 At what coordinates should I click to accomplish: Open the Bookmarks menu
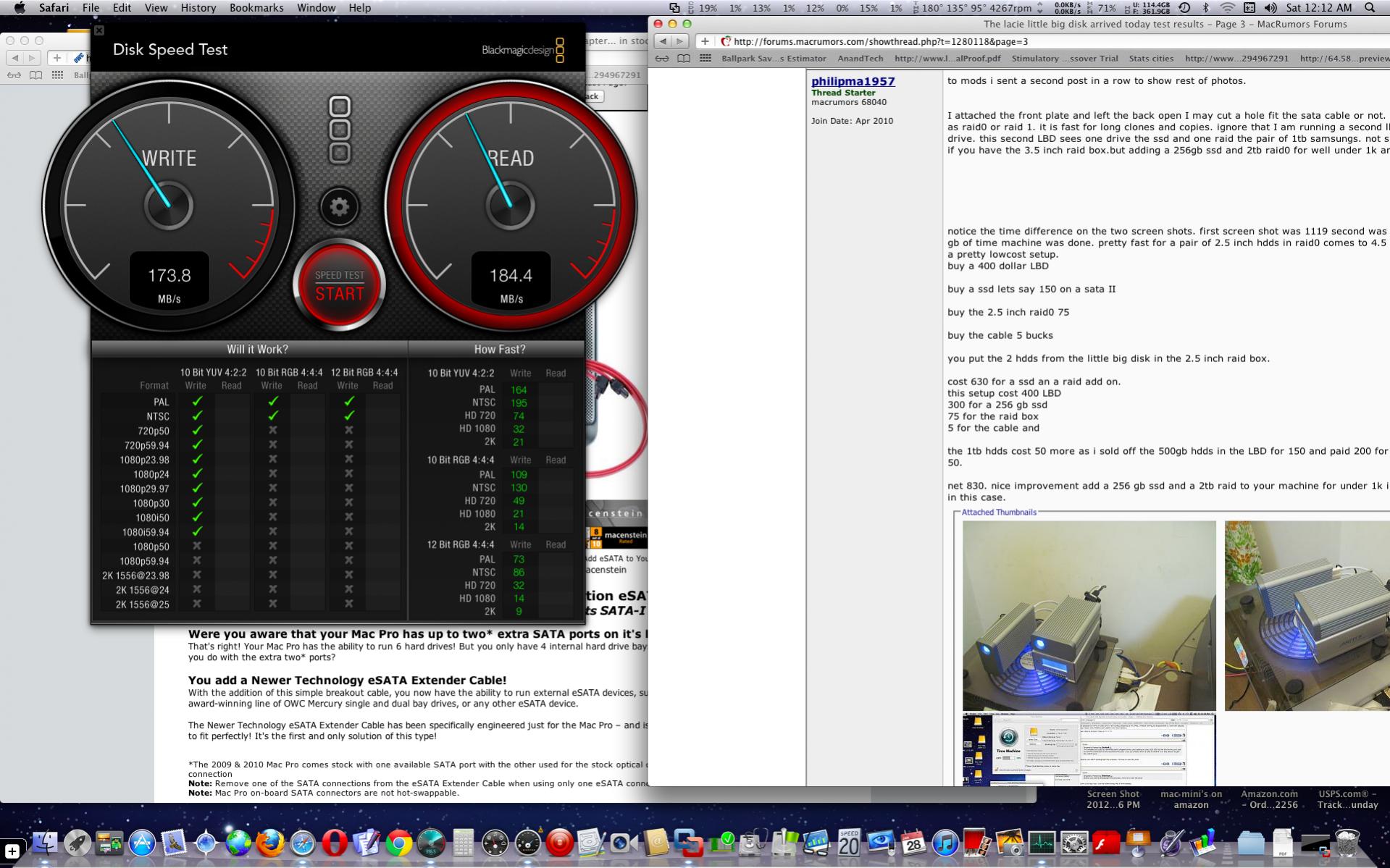point(256,8)
